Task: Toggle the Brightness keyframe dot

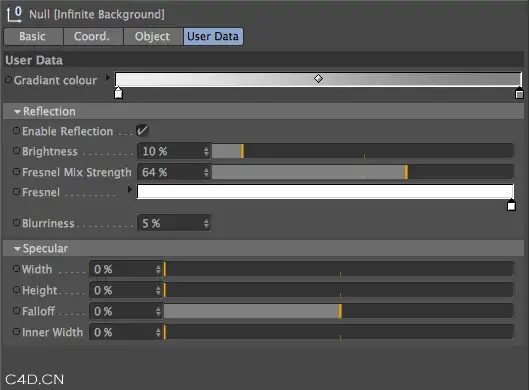Action: pyautogui.click(x=16, y=150)
